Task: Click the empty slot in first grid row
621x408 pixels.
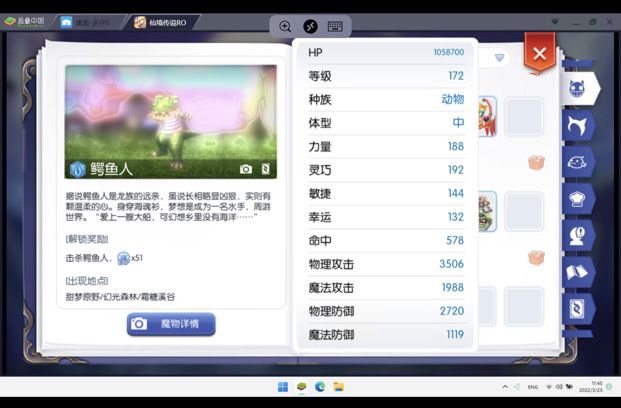Action: (x=524, y=116)
